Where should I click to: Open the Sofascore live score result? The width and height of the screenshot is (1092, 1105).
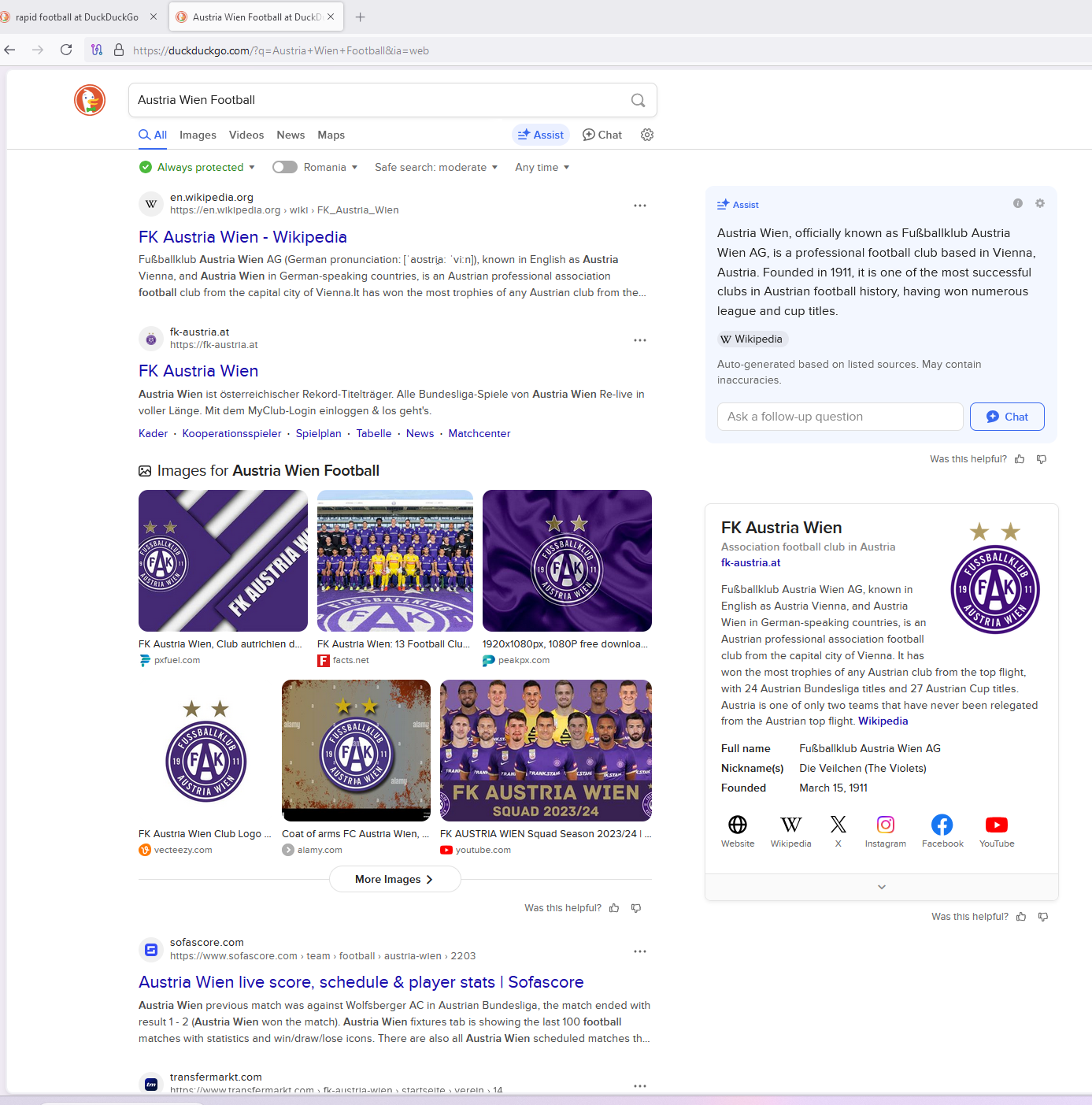(x=361, y=982)
